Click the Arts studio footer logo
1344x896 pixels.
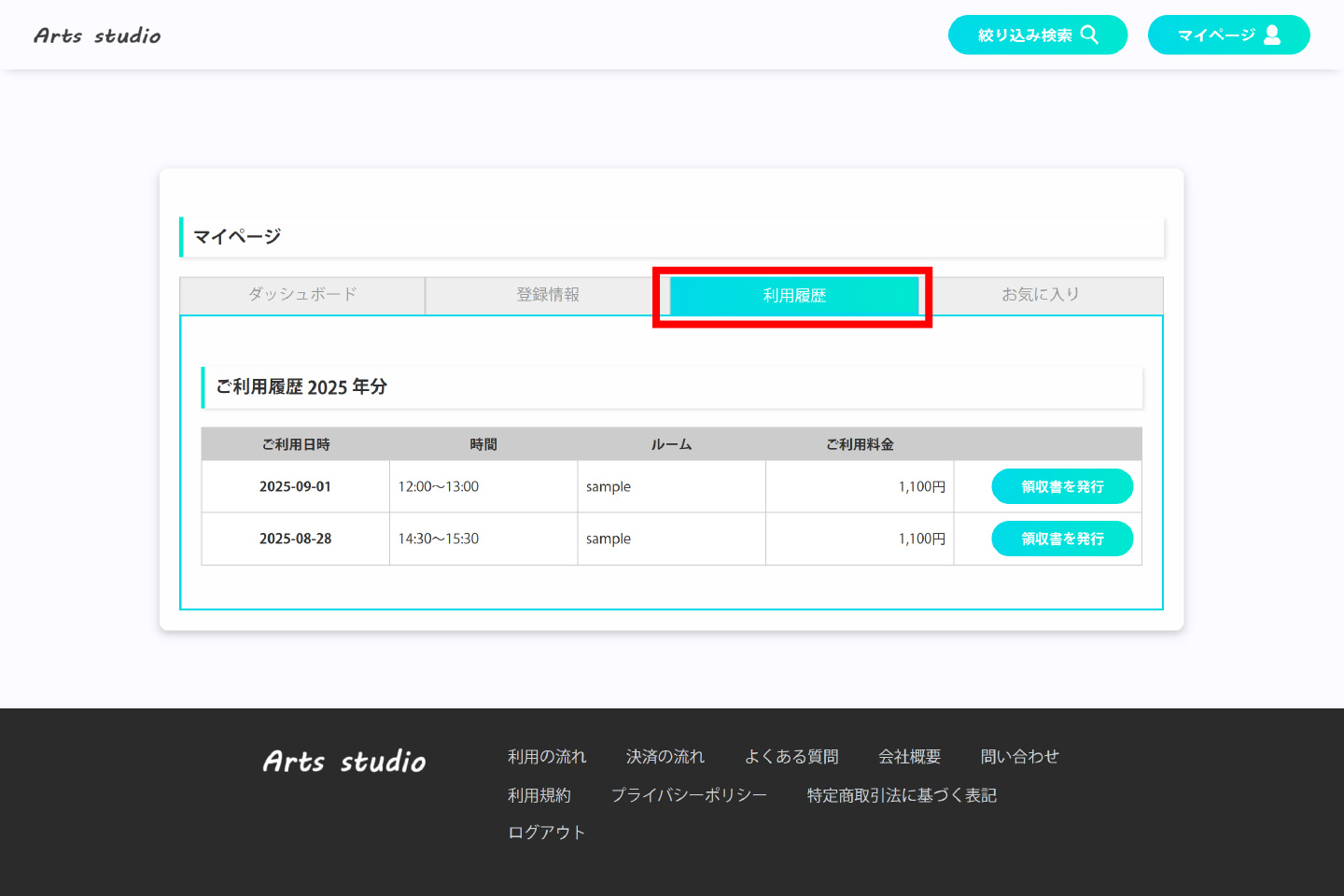click(344, 762)
